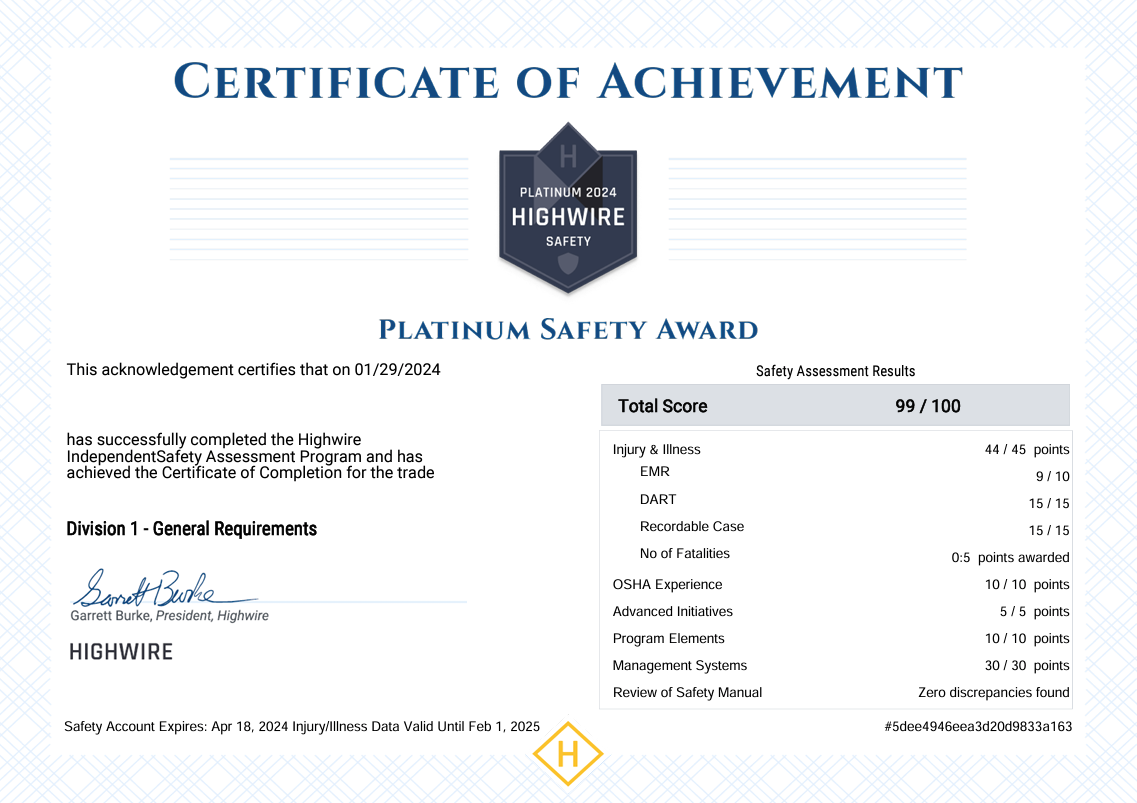Click the OSHA Experience row label

point(667,584)
